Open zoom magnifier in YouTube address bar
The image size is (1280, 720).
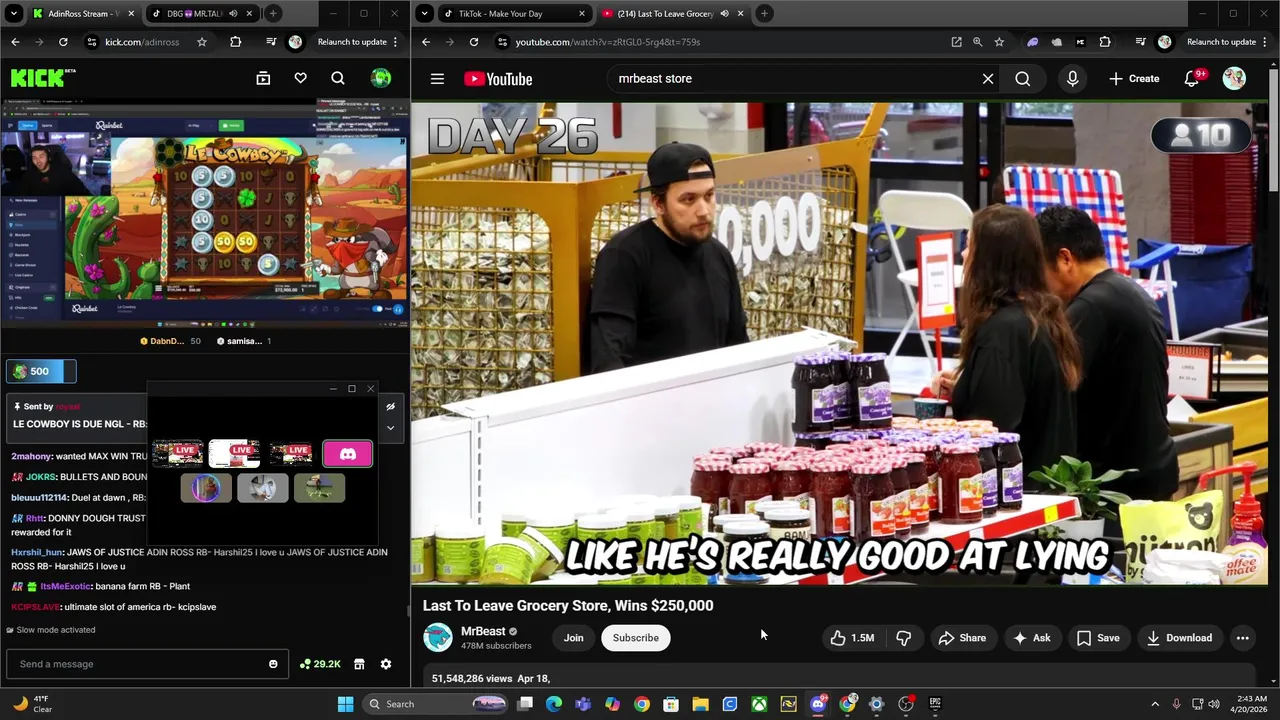[x=978, y=42]
